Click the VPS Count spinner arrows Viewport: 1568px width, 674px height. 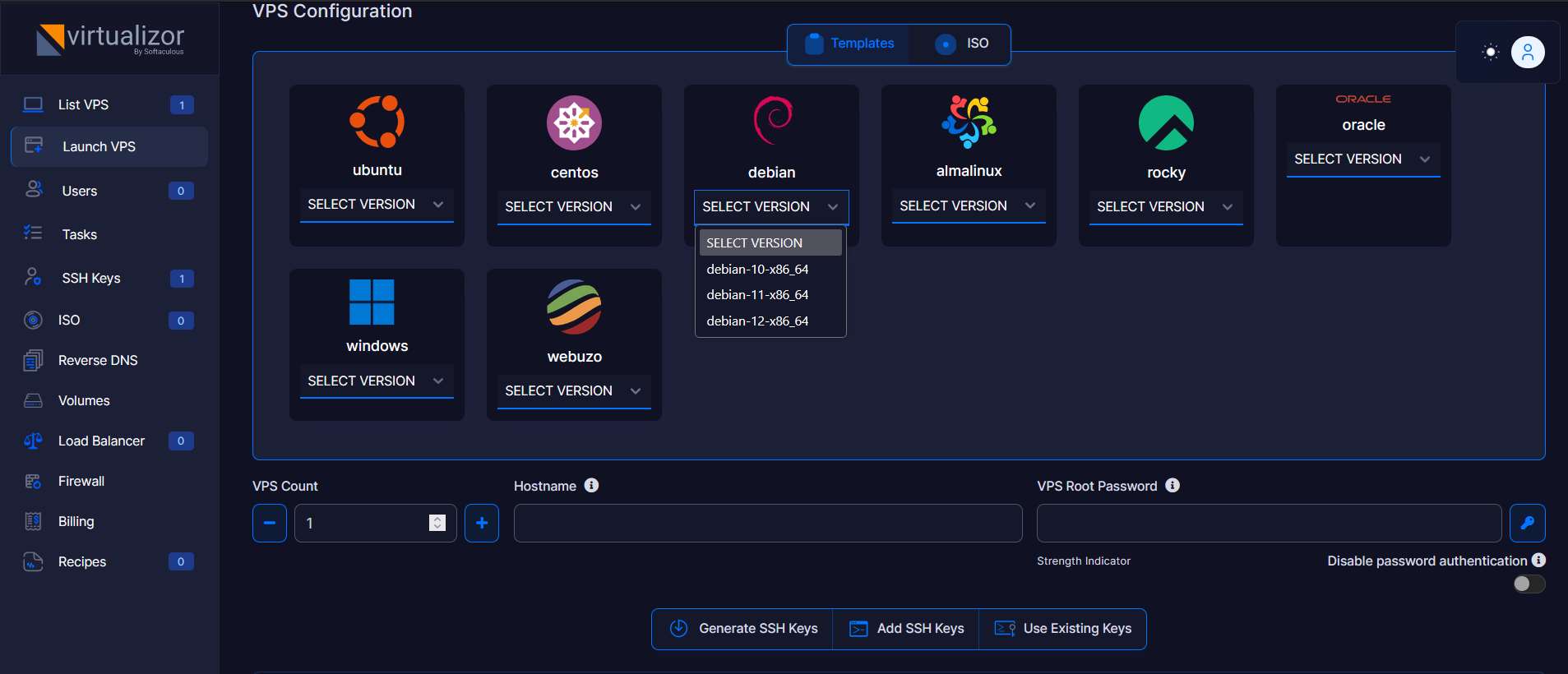pos(437,523)
